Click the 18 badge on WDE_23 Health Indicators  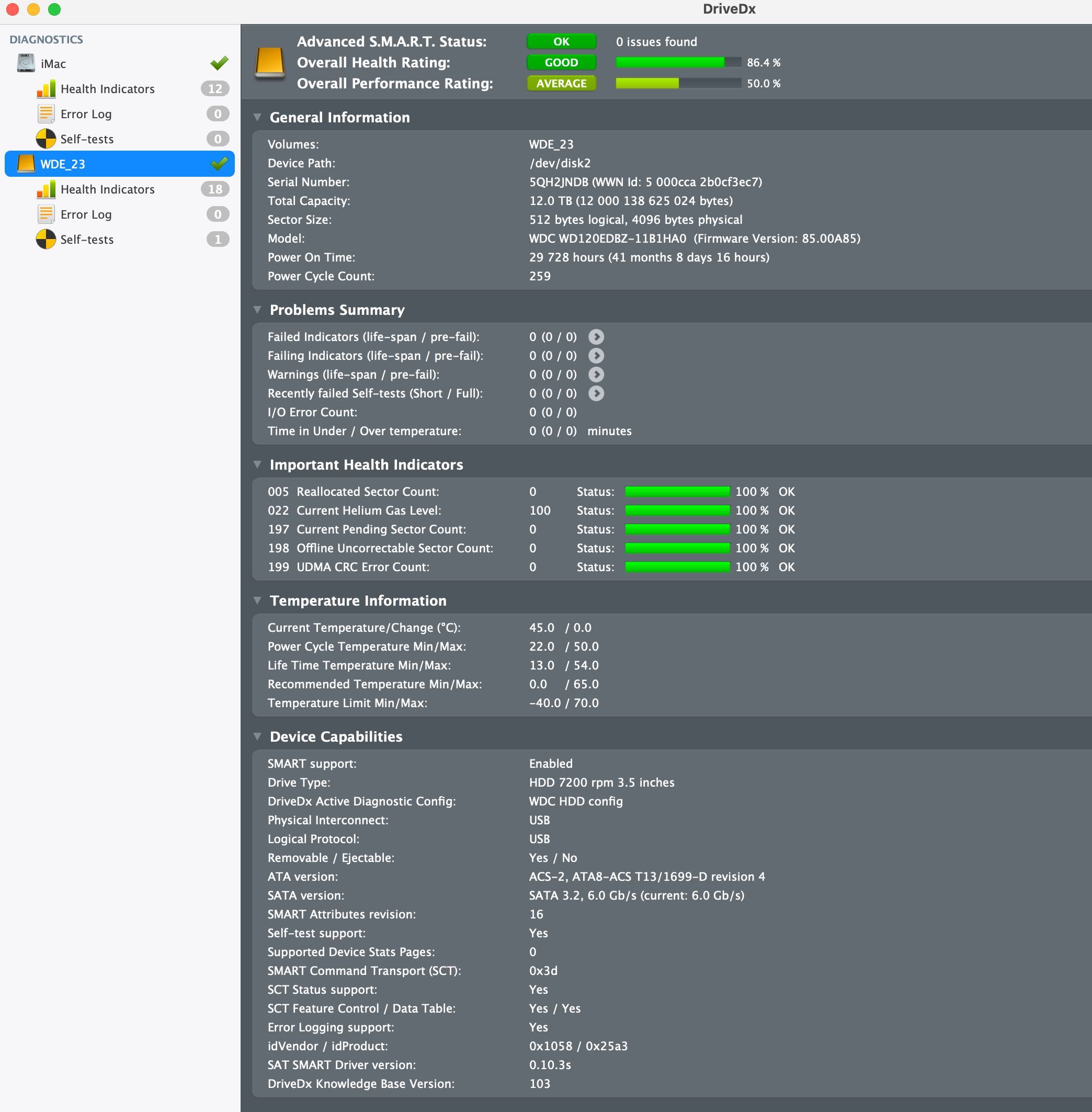pos(215,189)
